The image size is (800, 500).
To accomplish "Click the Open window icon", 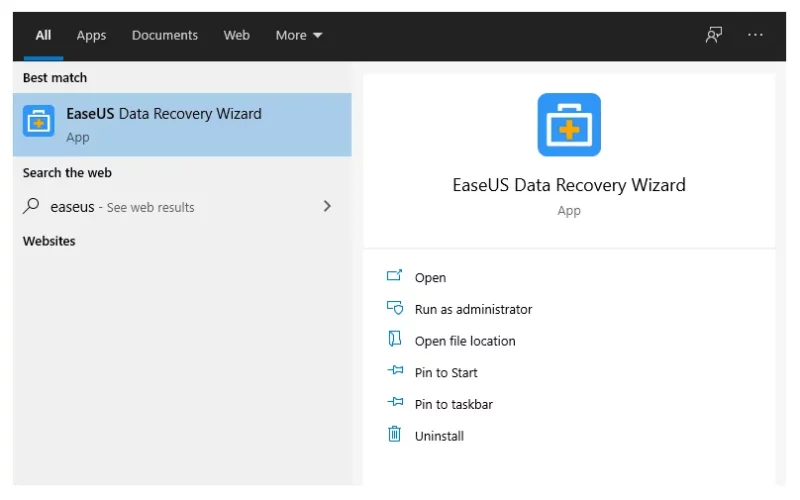I will click(x=394, y=276).
